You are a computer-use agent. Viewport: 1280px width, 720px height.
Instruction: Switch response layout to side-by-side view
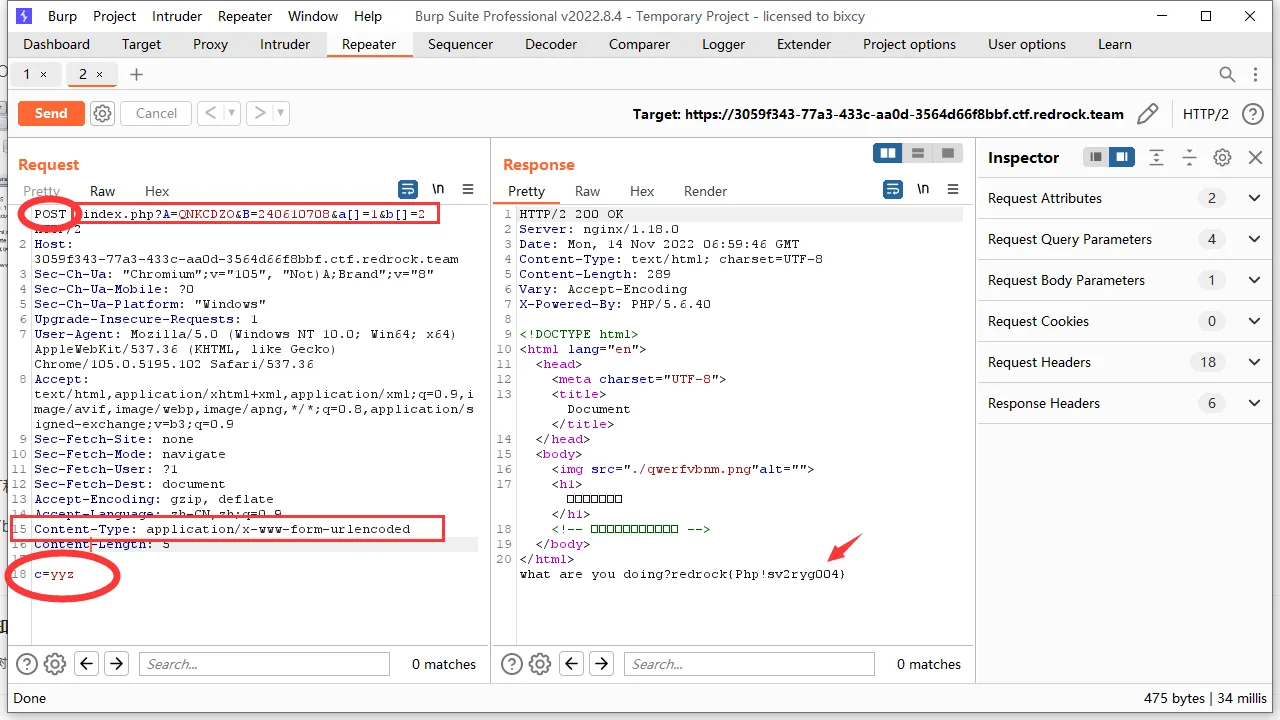pos(887,153)
